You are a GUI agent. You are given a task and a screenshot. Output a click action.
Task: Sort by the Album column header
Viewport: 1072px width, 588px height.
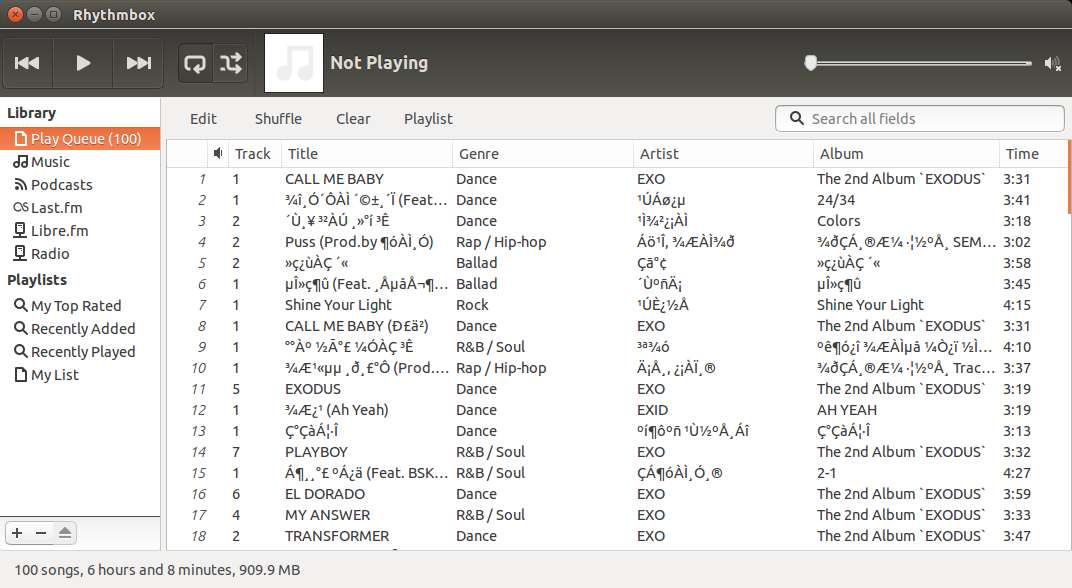tap(907, 154)
